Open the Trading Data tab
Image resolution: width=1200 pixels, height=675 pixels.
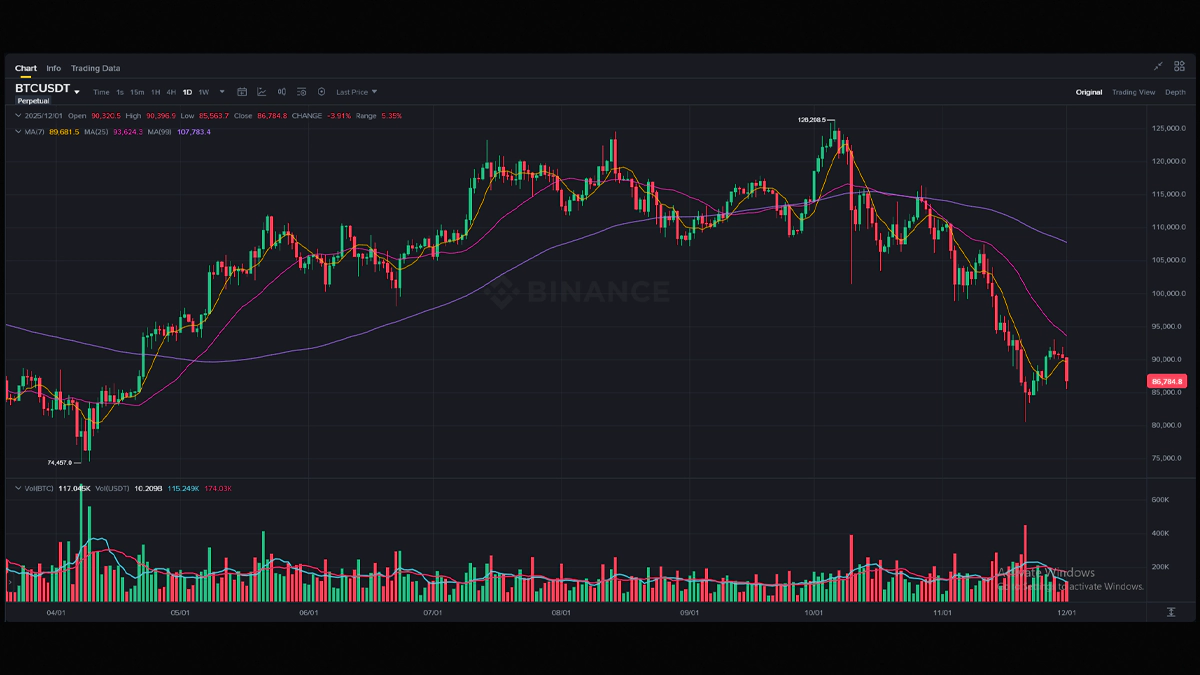coord(95,68)
